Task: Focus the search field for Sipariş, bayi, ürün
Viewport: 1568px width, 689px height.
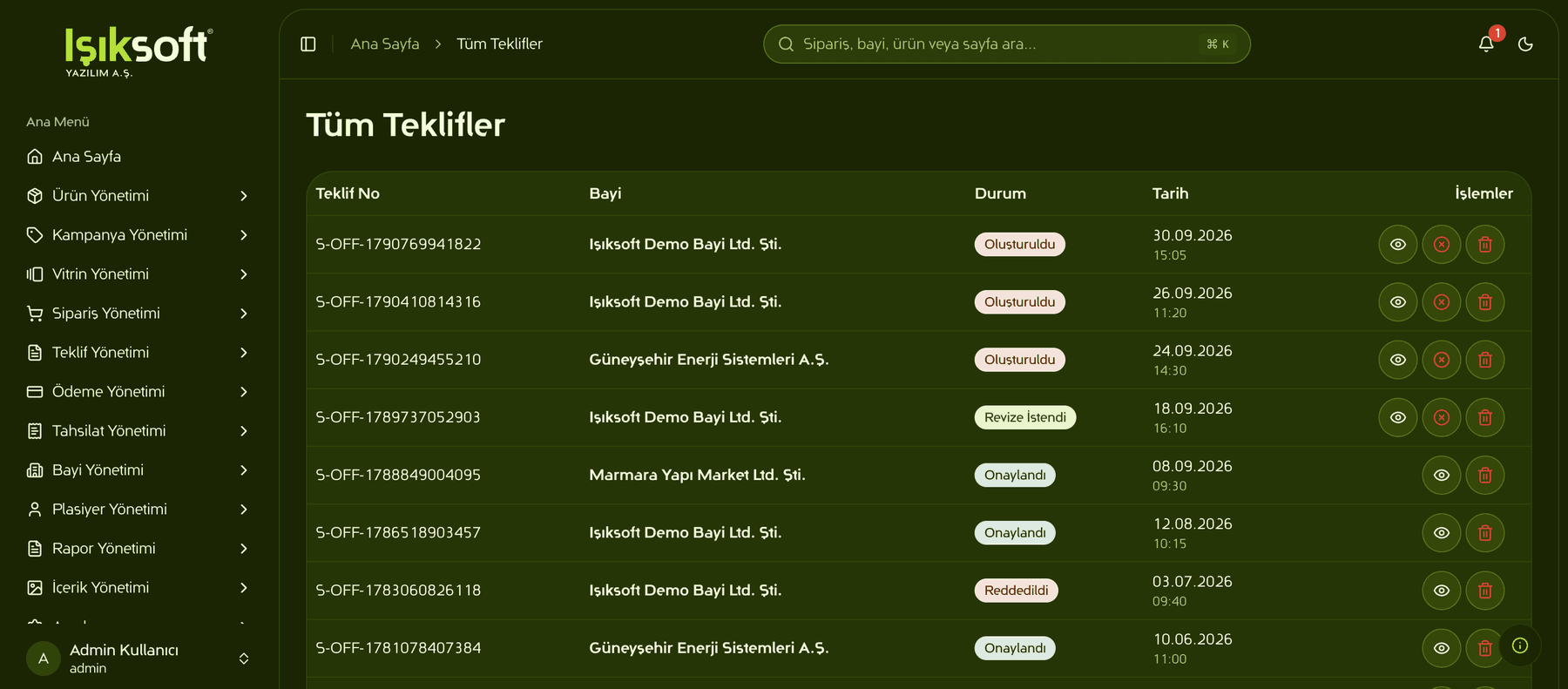Action: [x=1006, y=44]
